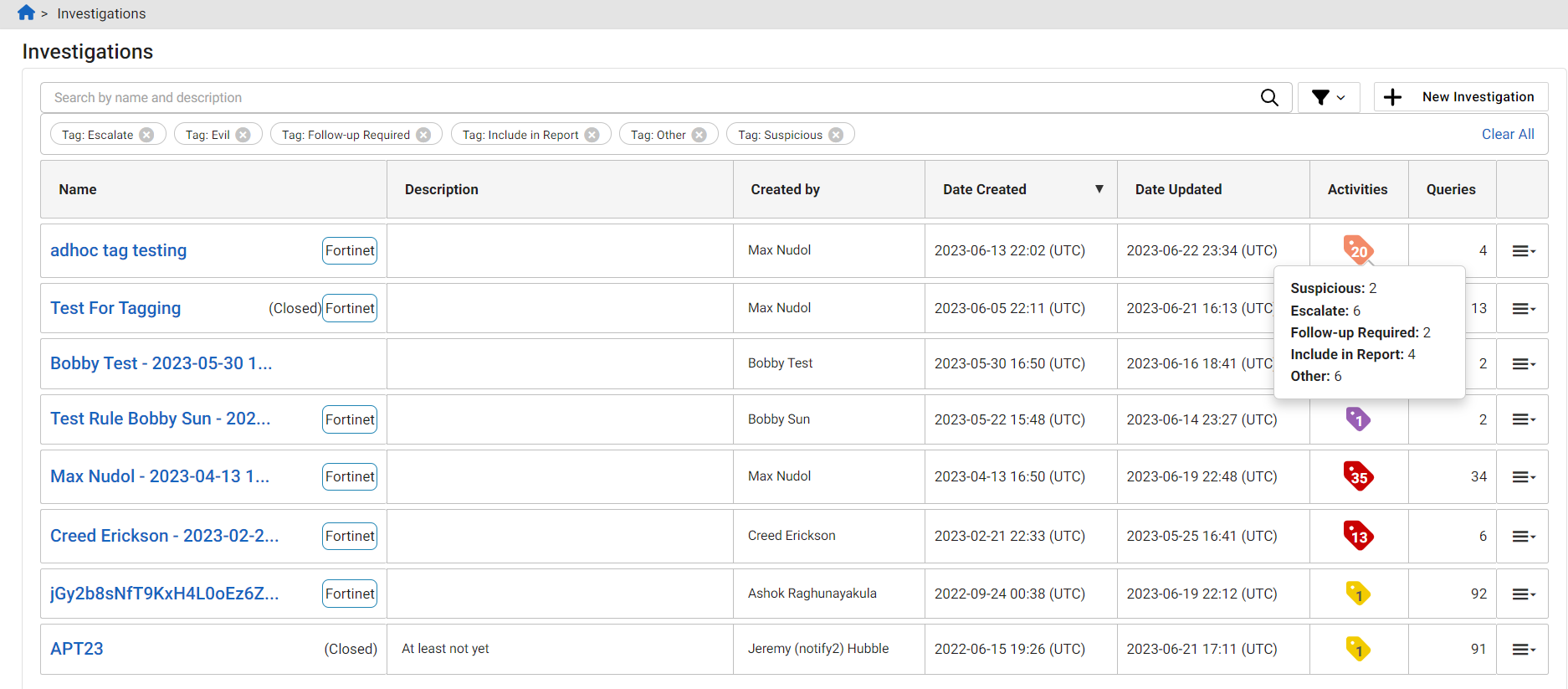Image resolution: width=1568 pixels, height=689 pixels.
Task: Open the Test For Tagging investigation link
Action: pyautogui.click(x=115, y=308)
